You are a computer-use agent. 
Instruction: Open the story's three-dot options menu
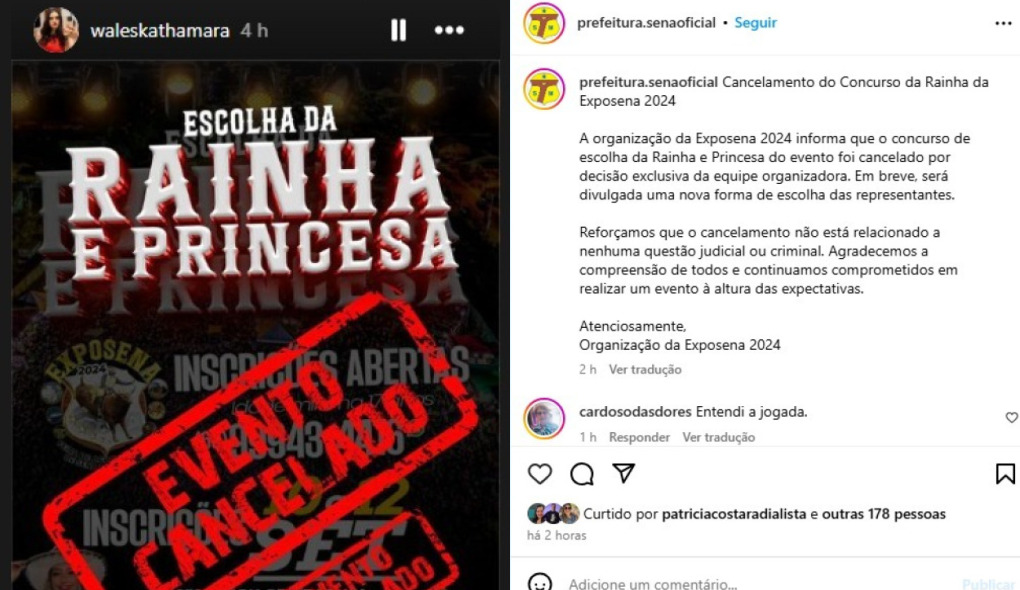449,30
